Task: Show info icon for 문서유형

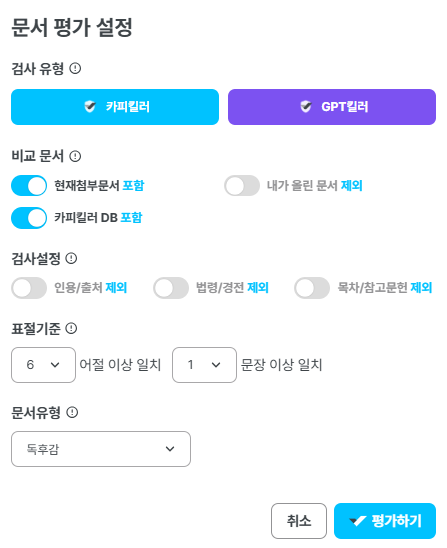Action: [72, 412]
